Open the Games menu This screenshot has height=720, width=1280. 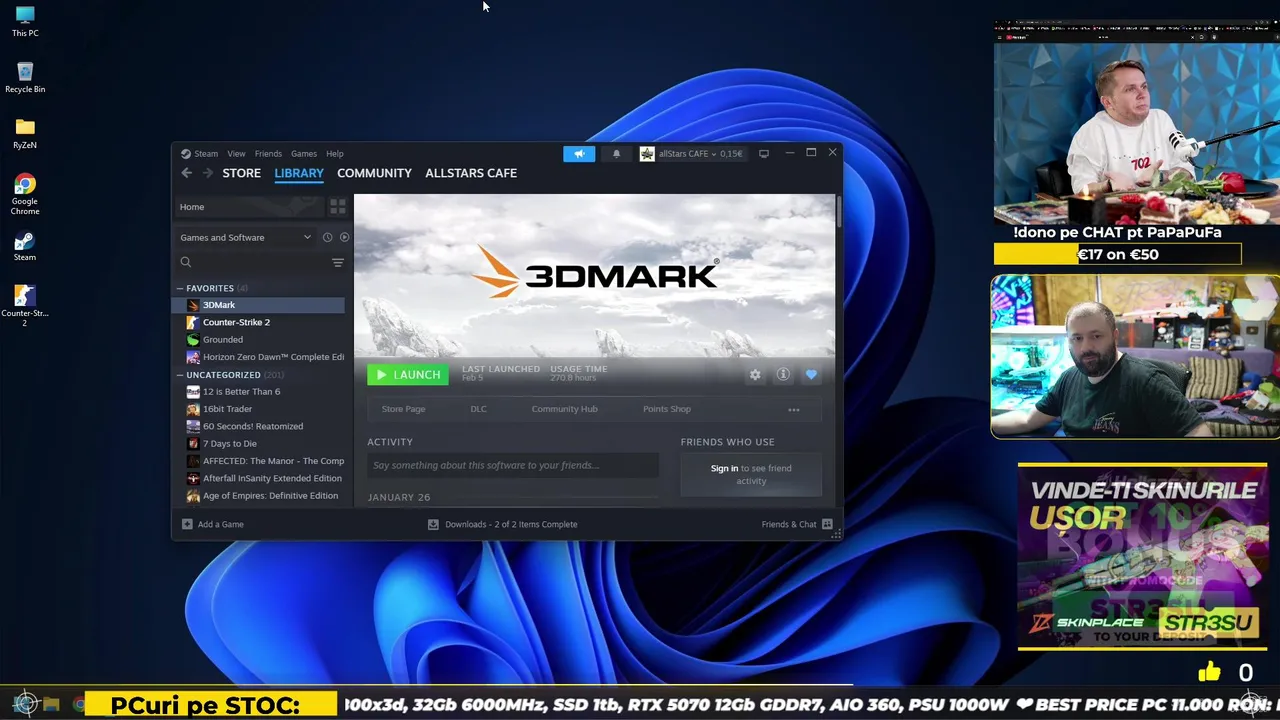coord(304,154)
